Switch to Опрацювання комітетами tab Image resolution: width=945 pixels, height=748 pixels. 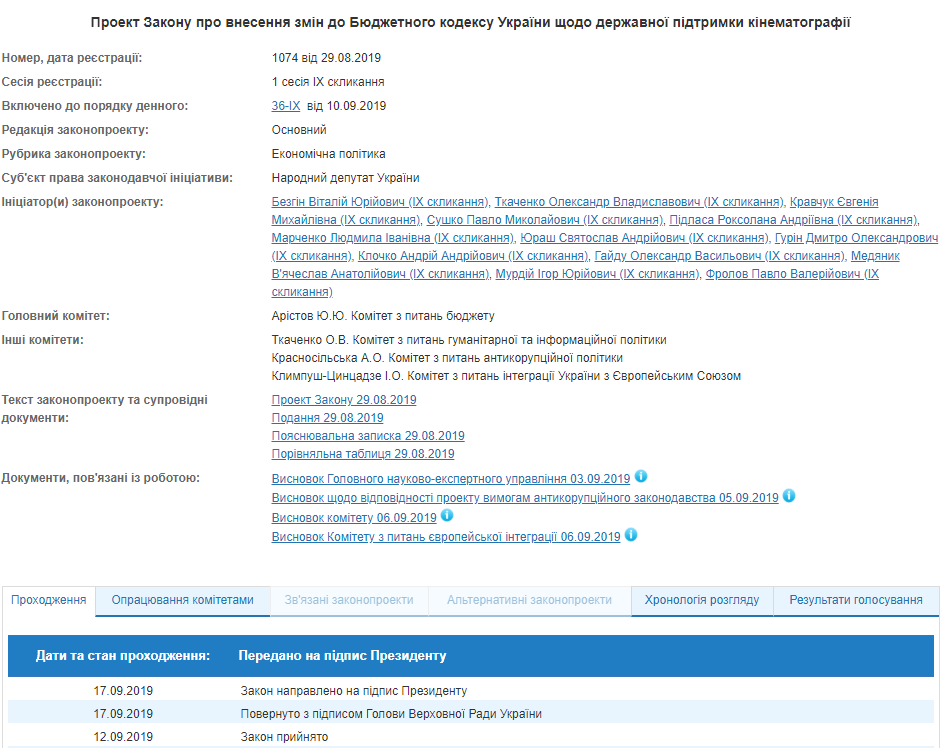pyautogui.click(x=182, y=600)
